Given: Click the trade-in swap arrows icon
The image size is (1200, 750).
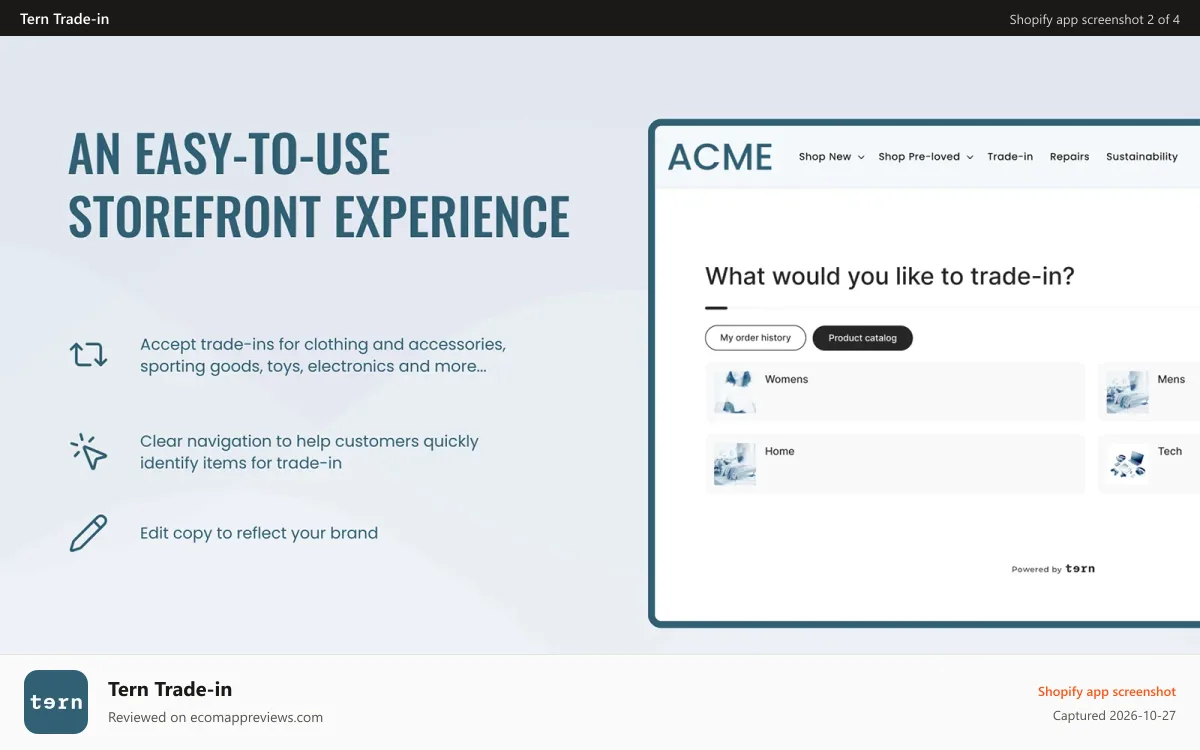Looking at the screenshot, I should [x=88, y=354].
